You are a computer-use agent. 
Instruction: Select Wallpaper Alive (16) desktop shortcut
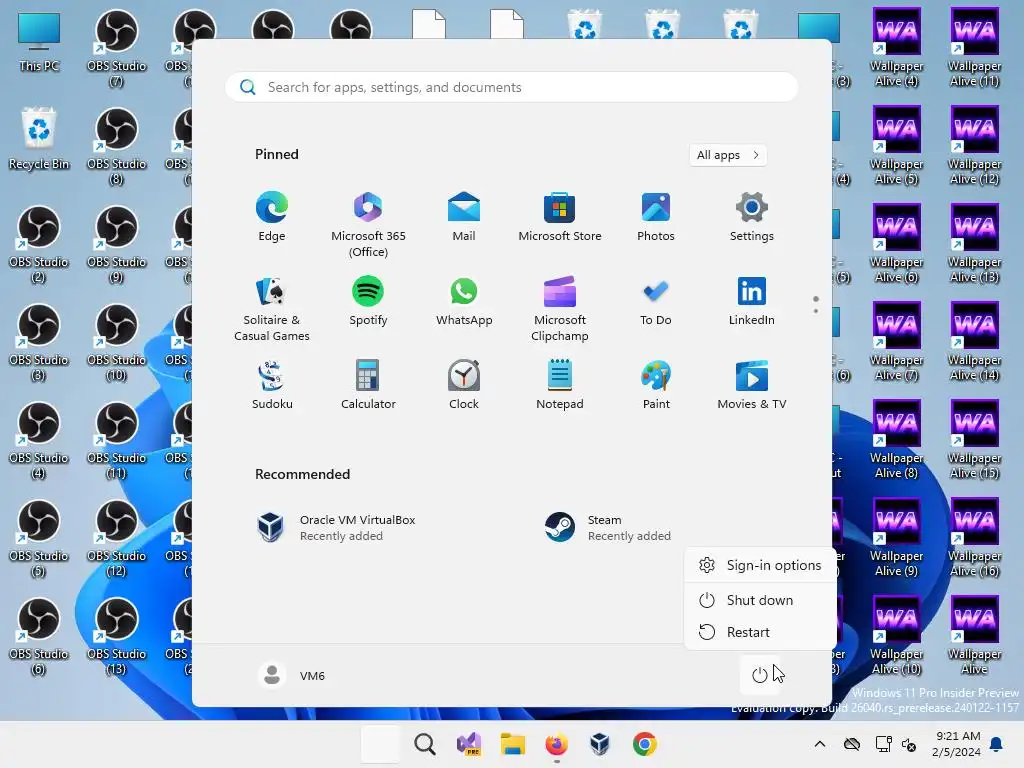click(974, 538)
